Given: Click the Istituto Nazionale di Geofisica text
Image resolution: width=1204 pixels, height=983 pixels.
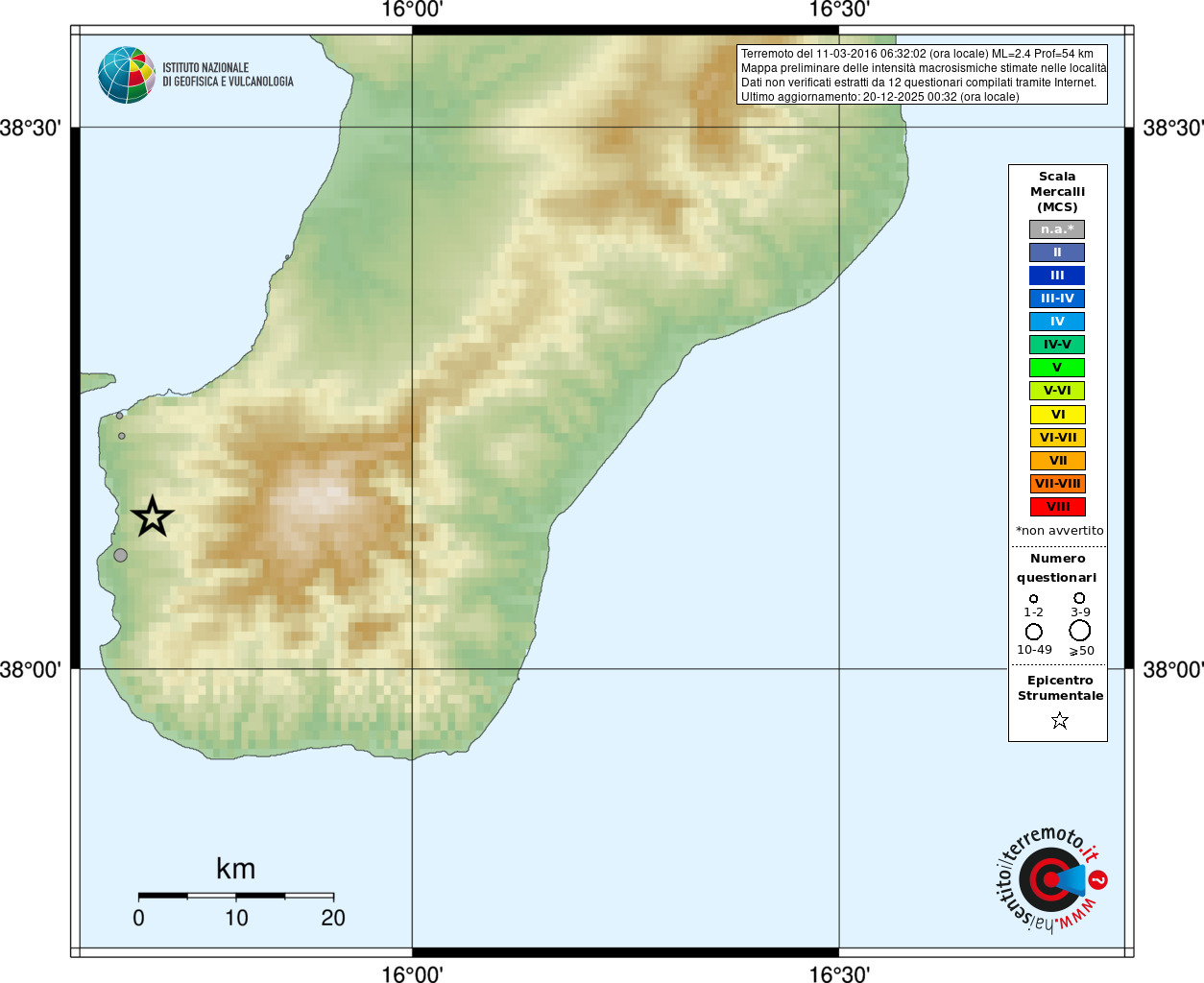Looking at the screenshot, I should pyautogui.click(x=228, y=75).
